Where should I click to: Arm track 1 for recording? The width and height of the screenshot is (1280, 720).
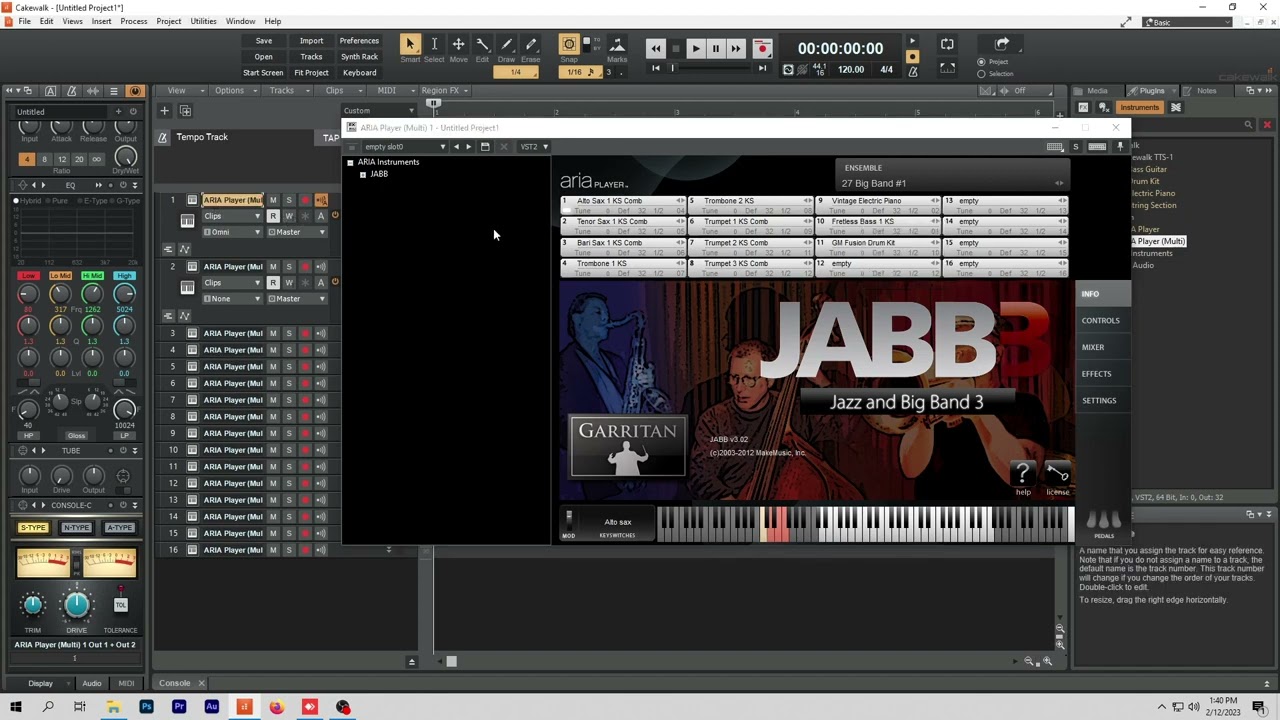305,200
